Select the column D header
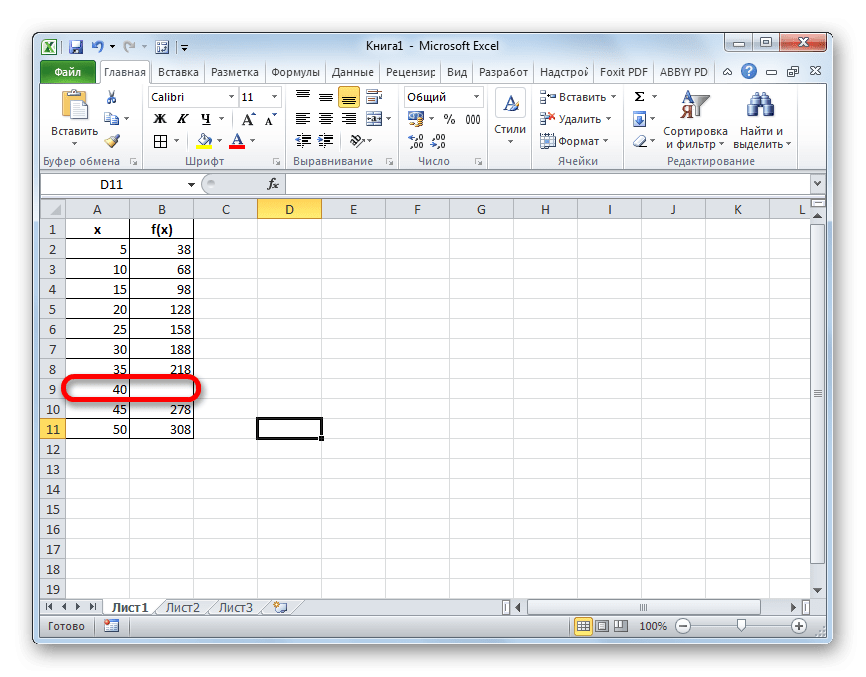 tap(289, 210)
